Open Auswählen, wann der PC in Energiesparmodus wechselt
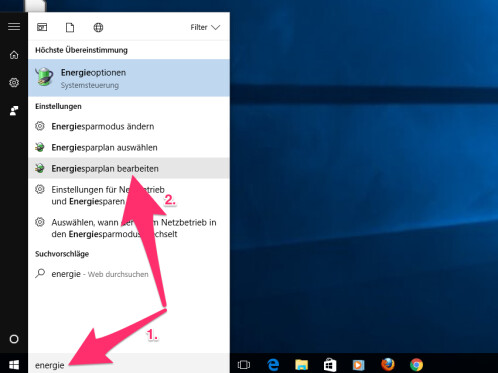The height and width of the screenshot is (373, 498). coord(129,228)
